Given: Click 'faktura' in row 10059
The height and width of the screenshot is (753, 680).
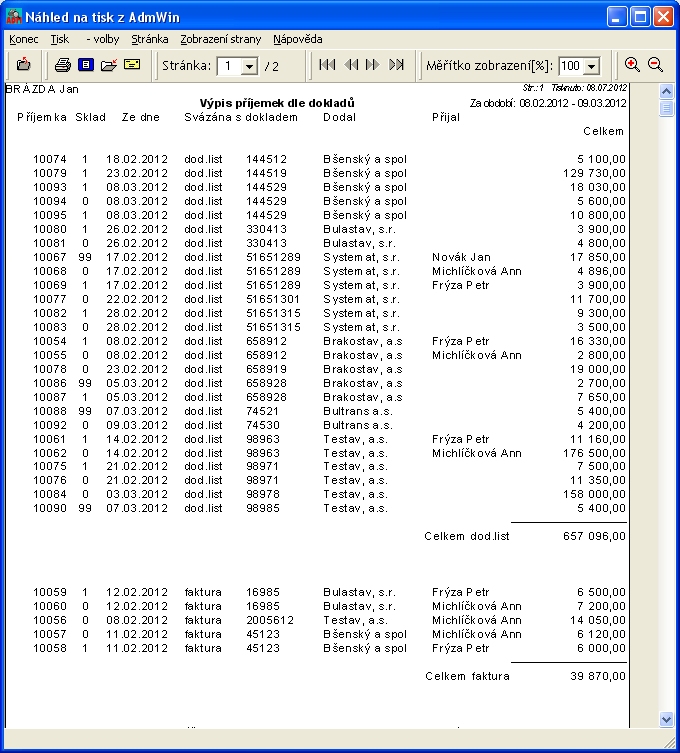Looking at the screenshot, I should tap(203, 592).
